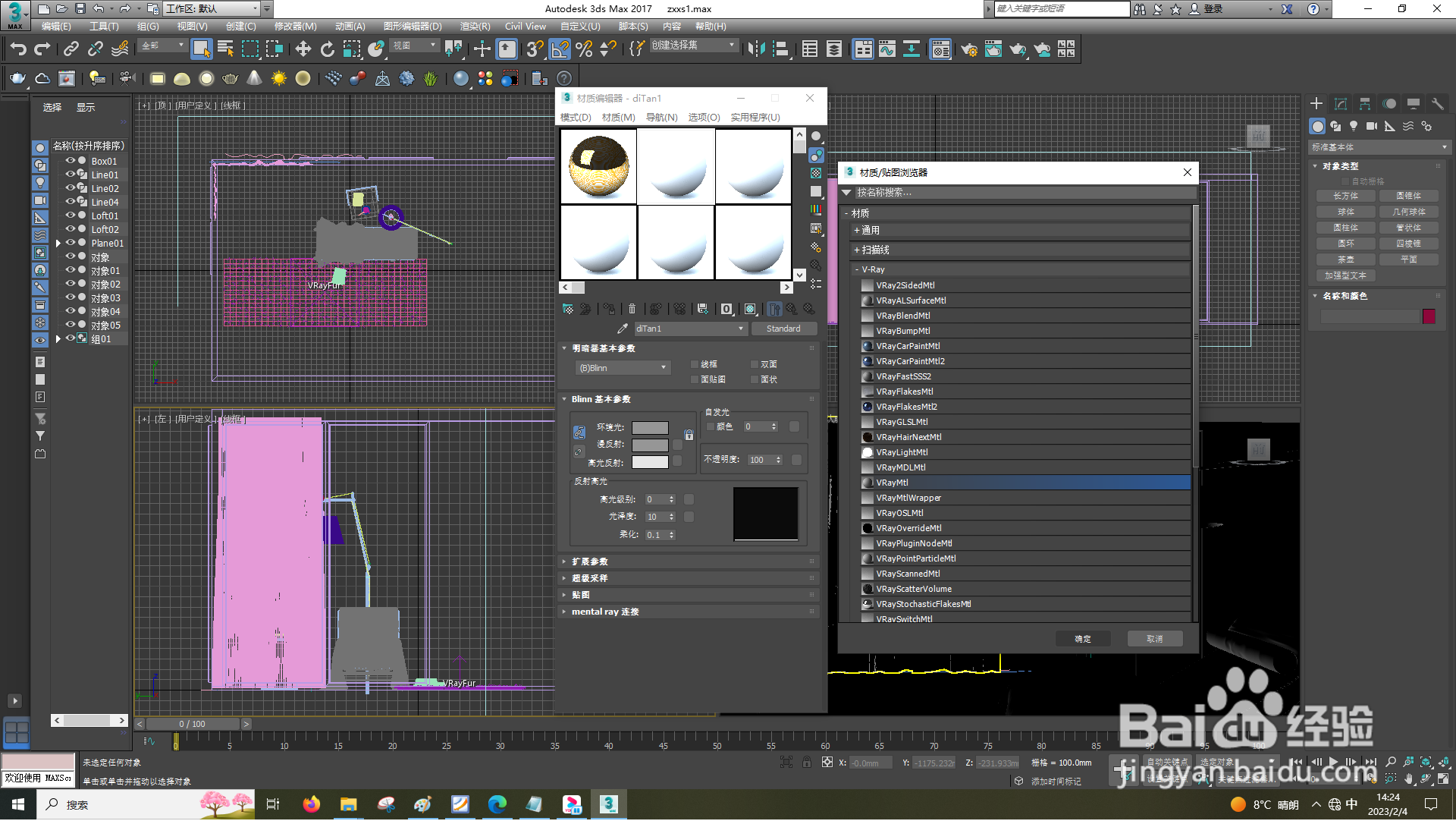The height and width of the screenshot is (821, 1456).
Task: Open the Render Setup teapot icon
Action: click(x=969, y=49)
